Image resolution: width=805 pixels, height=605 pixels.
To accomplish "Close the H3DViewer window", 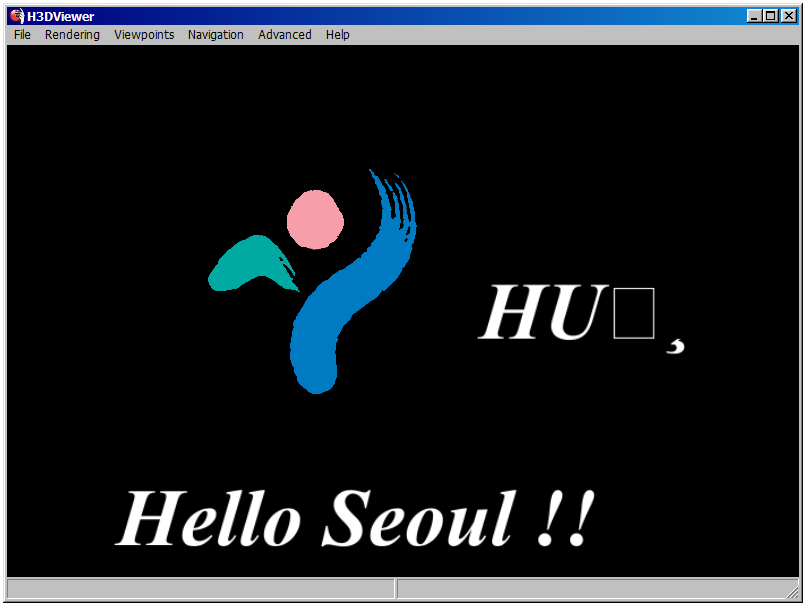I will [787, 16].
